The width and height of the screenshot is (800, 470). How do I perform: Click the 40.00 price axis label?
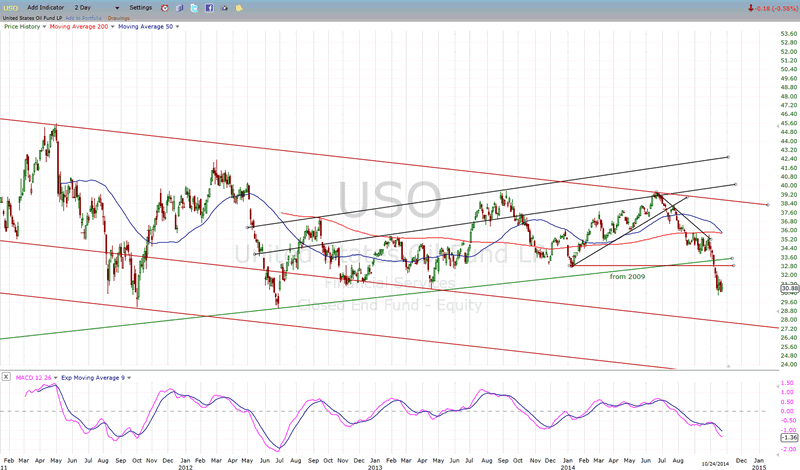tap(788, 186)
